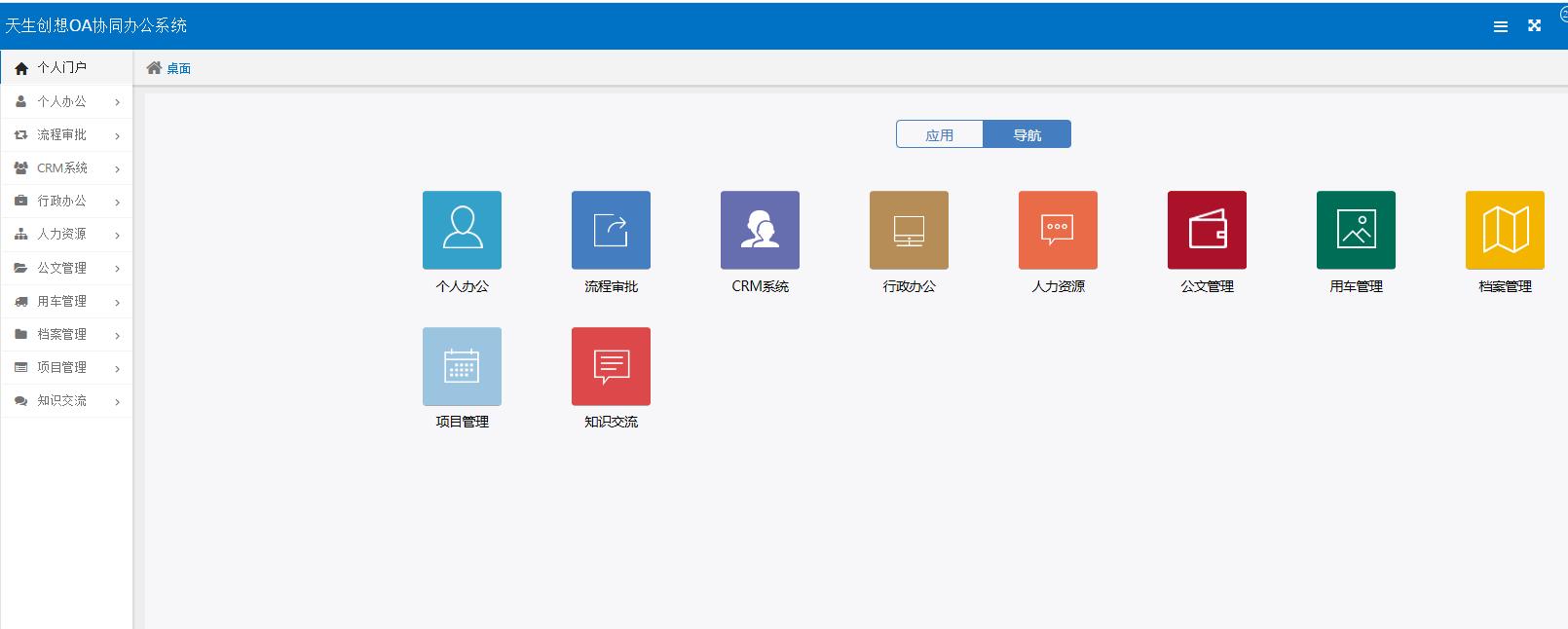The height and width of the screenshot is (629, 1568).
Task: Click the home icon beside 个人门户
Action: pos(21,68)
